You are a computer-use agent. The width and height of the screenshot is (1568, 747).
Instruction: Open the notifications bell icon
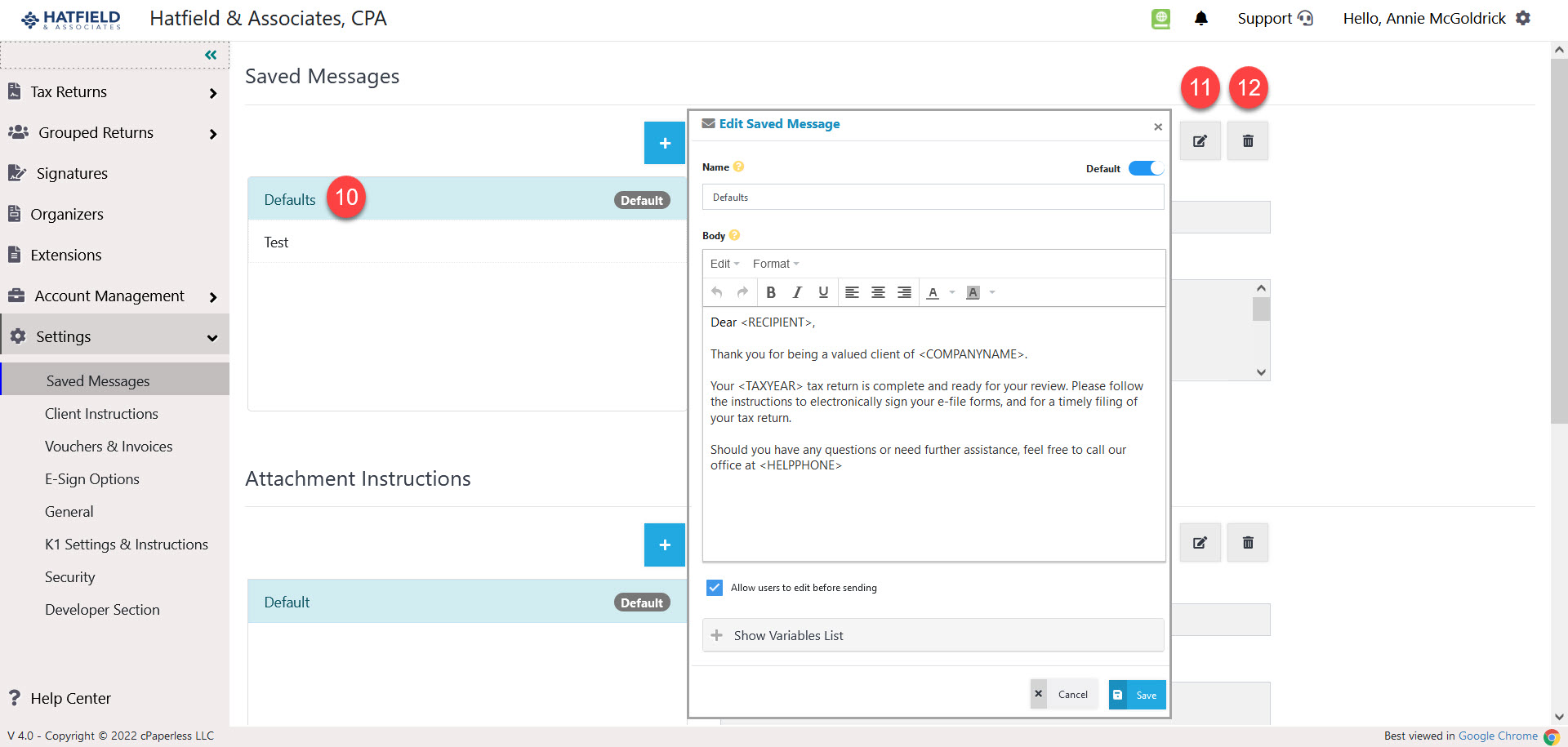tap(1201, 18)
